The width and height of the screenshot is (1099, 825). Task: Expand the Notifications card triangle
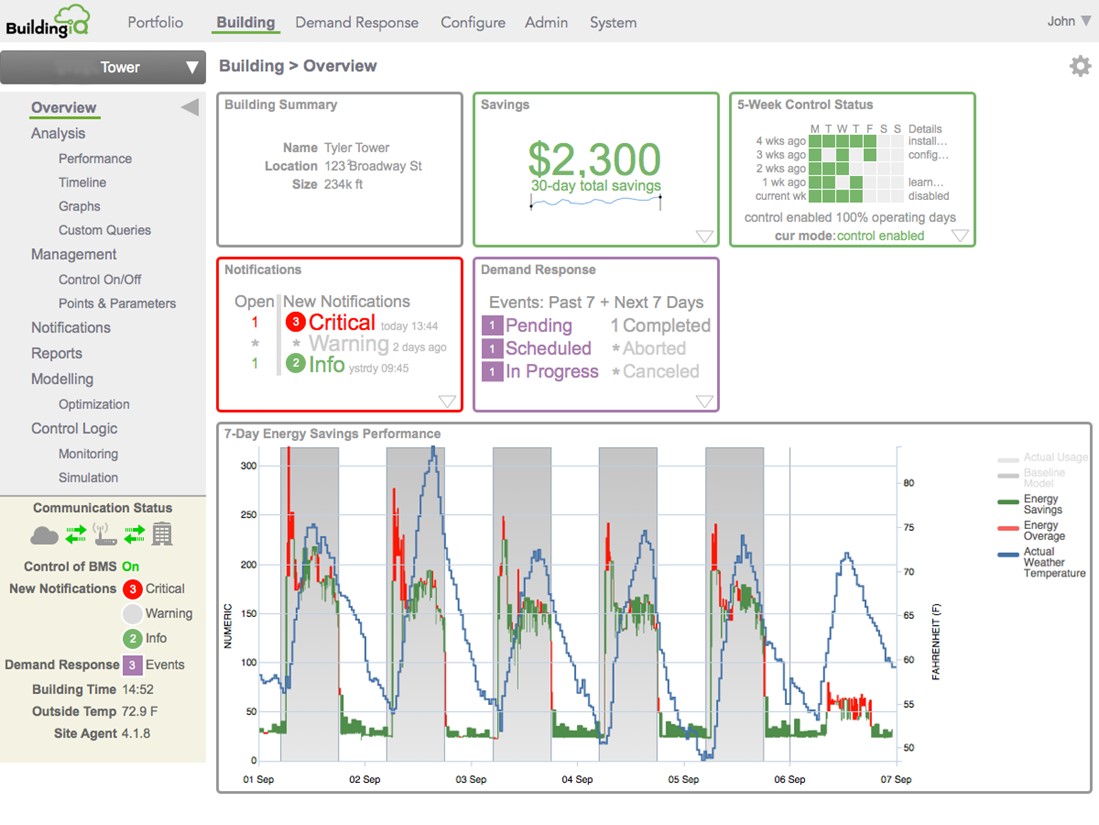point(447,401)
